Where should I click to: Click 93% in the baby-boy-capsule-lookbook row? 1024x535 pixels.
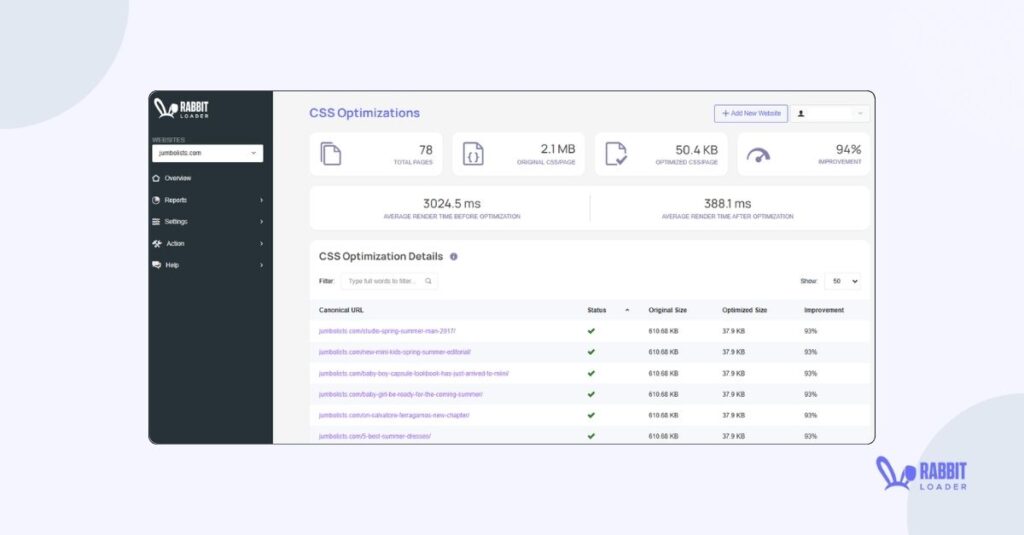810,374
